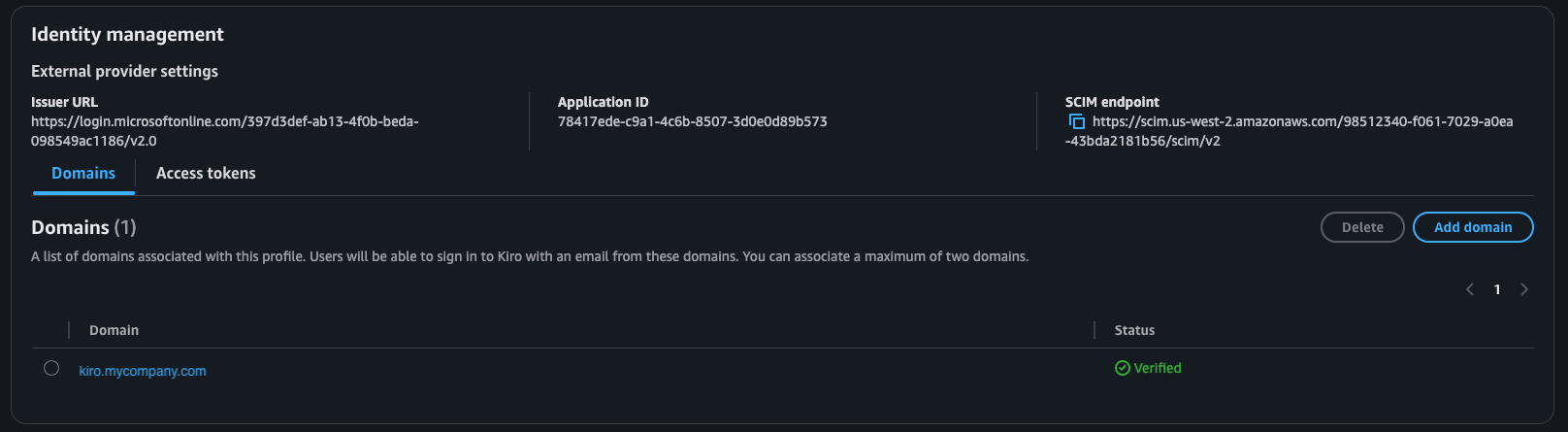1568x432 pixels.
Task: Click the External provider settings label
Action: click(x=124, y=71)
